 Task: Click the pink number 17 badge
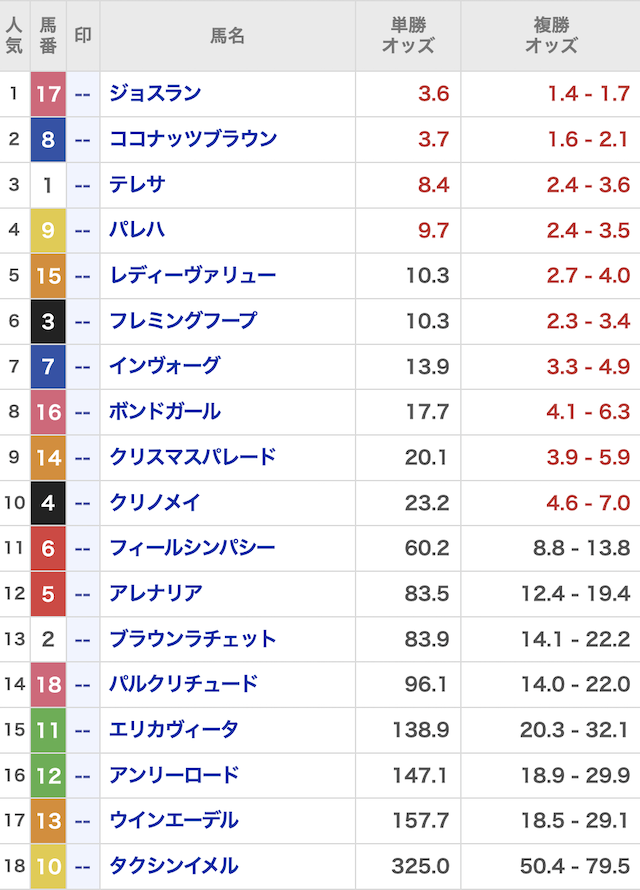pos(48,94)
